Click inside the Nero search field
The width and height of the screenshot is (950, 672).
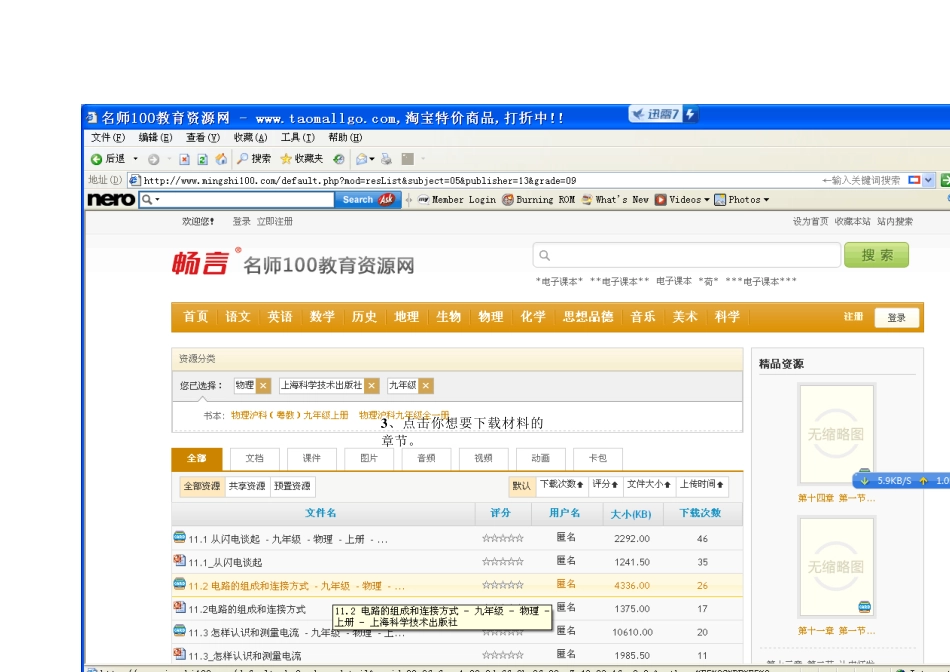(x=236, y=199)
